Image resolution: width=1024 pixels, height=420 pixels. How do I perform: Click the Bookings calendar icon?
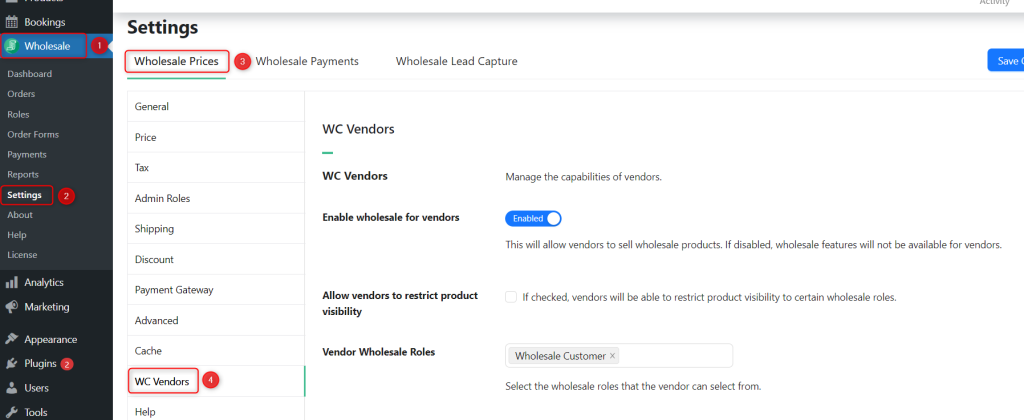[x=11, y=22]
